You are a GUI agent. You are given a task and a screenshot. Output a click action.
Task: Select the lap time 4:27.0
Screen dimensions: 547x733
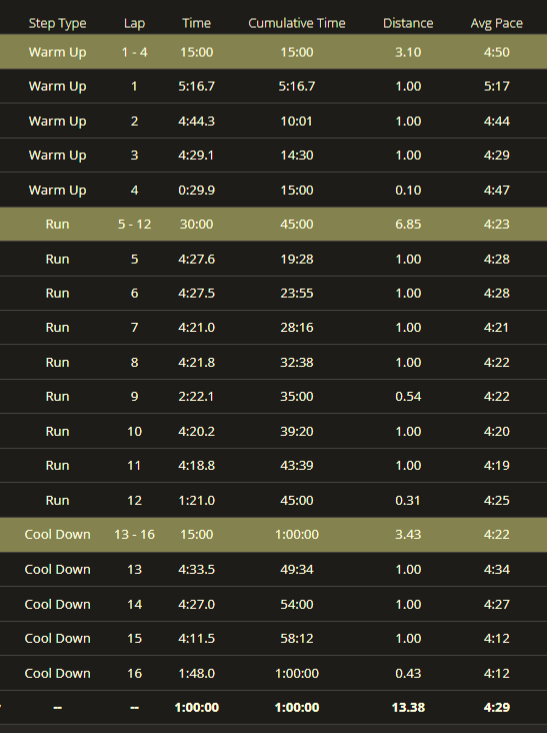[196, 604]
